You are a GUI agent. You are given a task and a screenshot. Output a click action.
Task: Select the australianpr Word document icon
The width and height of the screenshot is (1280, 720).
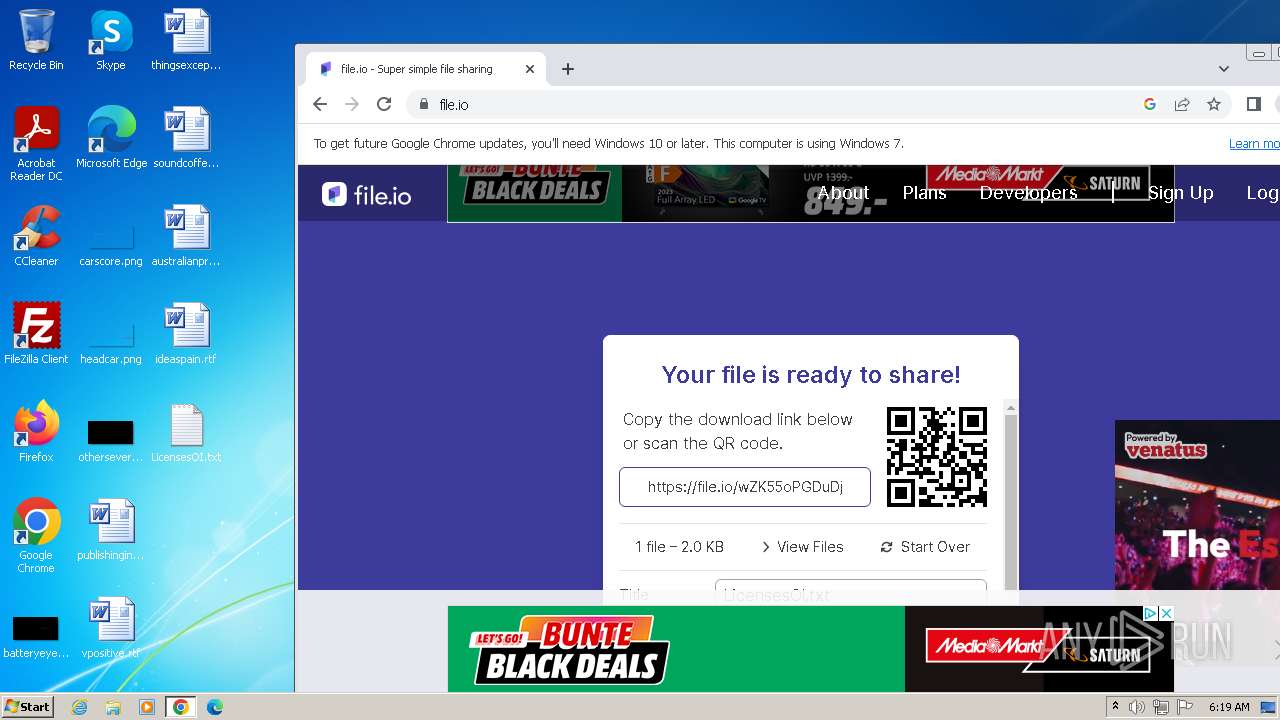click(186, 236)
